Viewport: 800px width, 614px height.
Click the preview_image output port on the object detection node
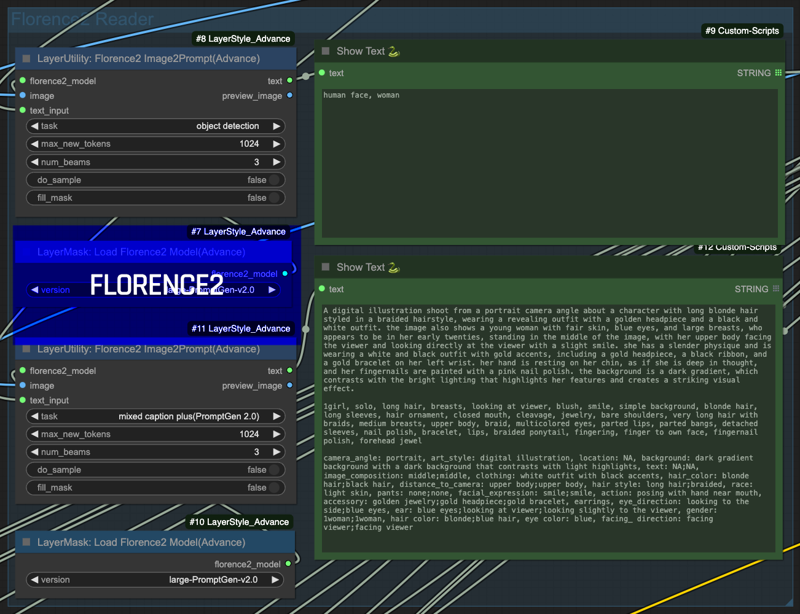click(290, 95)
